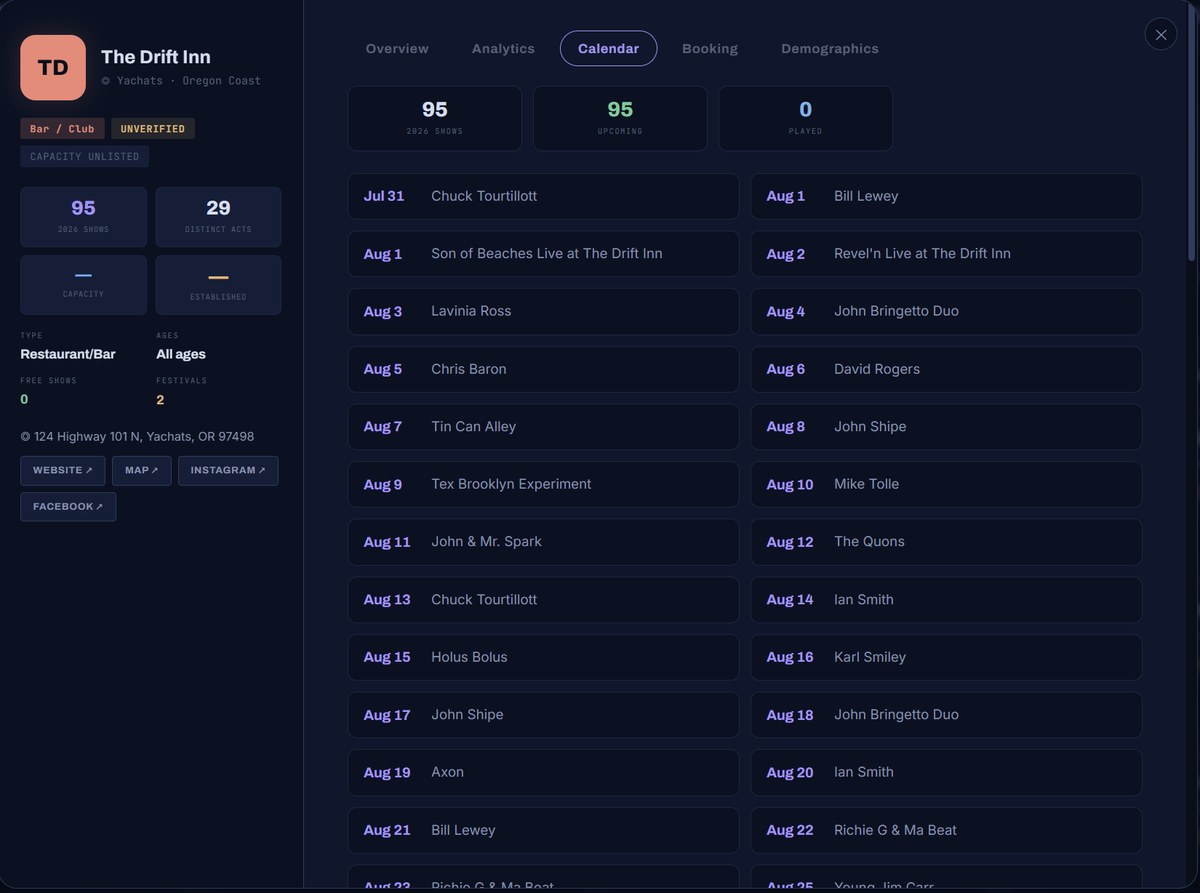1200x893 pixels.
Task: Open Aug 22 Richie G & Ma Beat show
Action: coord(946,830)
